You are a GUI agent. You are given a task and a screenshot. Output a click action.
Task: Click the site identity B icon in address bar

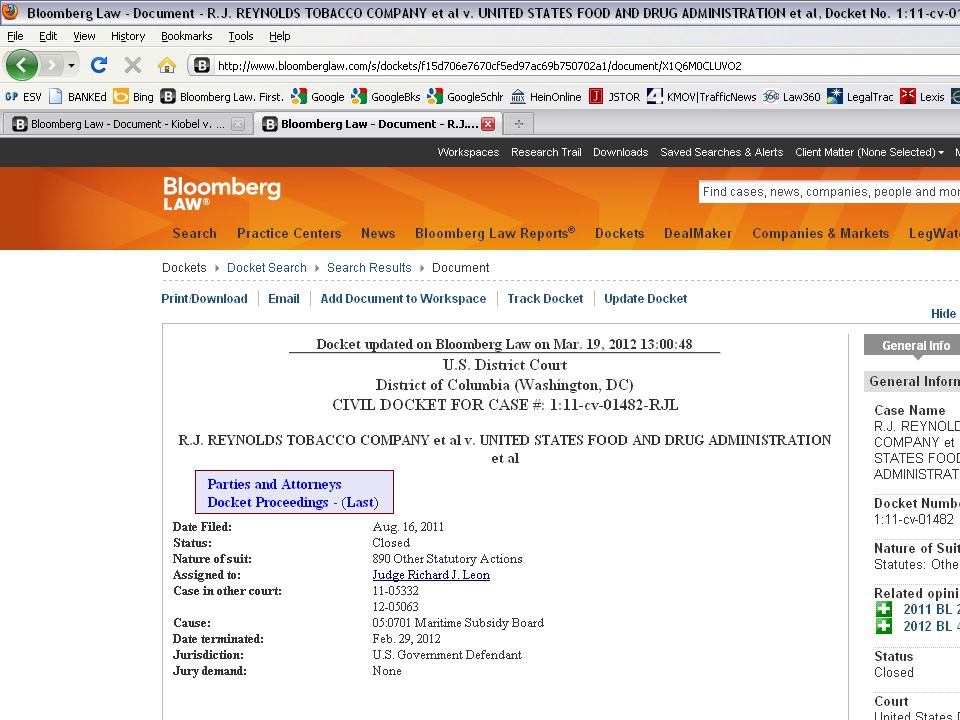[202, 66]
